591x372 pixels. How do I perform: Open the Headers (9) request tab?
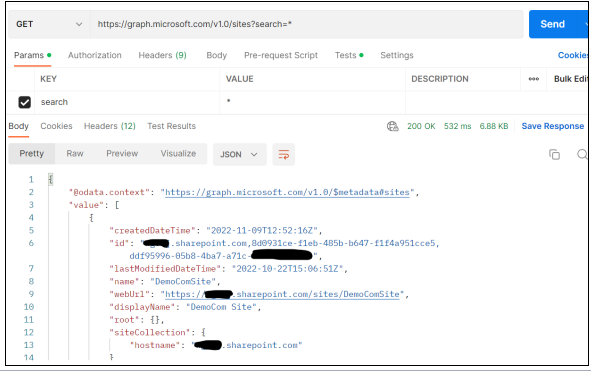pyautogui.click(x=162, y=55)
